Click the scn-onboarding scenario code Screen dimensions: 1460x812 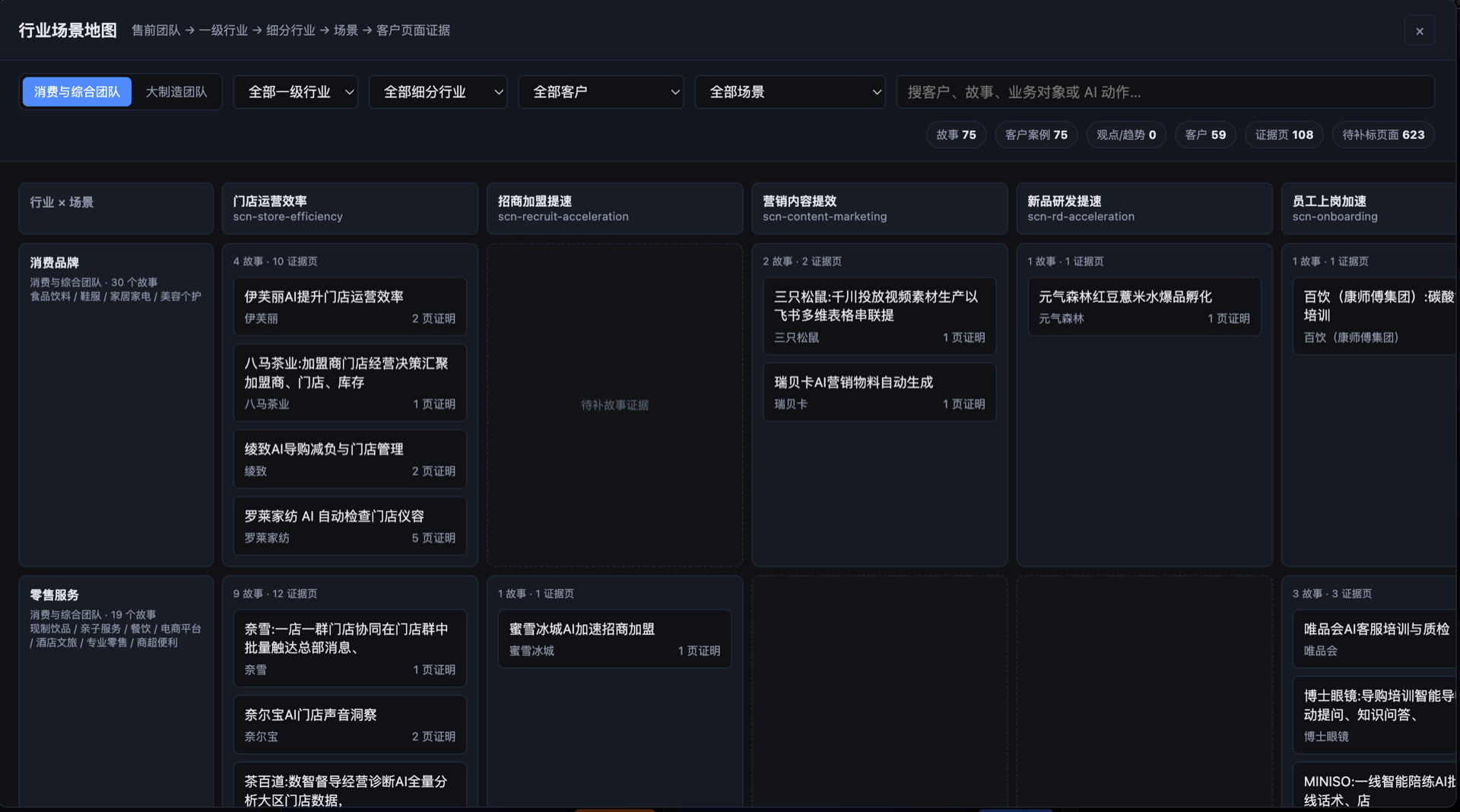(x=1335, y=217)
